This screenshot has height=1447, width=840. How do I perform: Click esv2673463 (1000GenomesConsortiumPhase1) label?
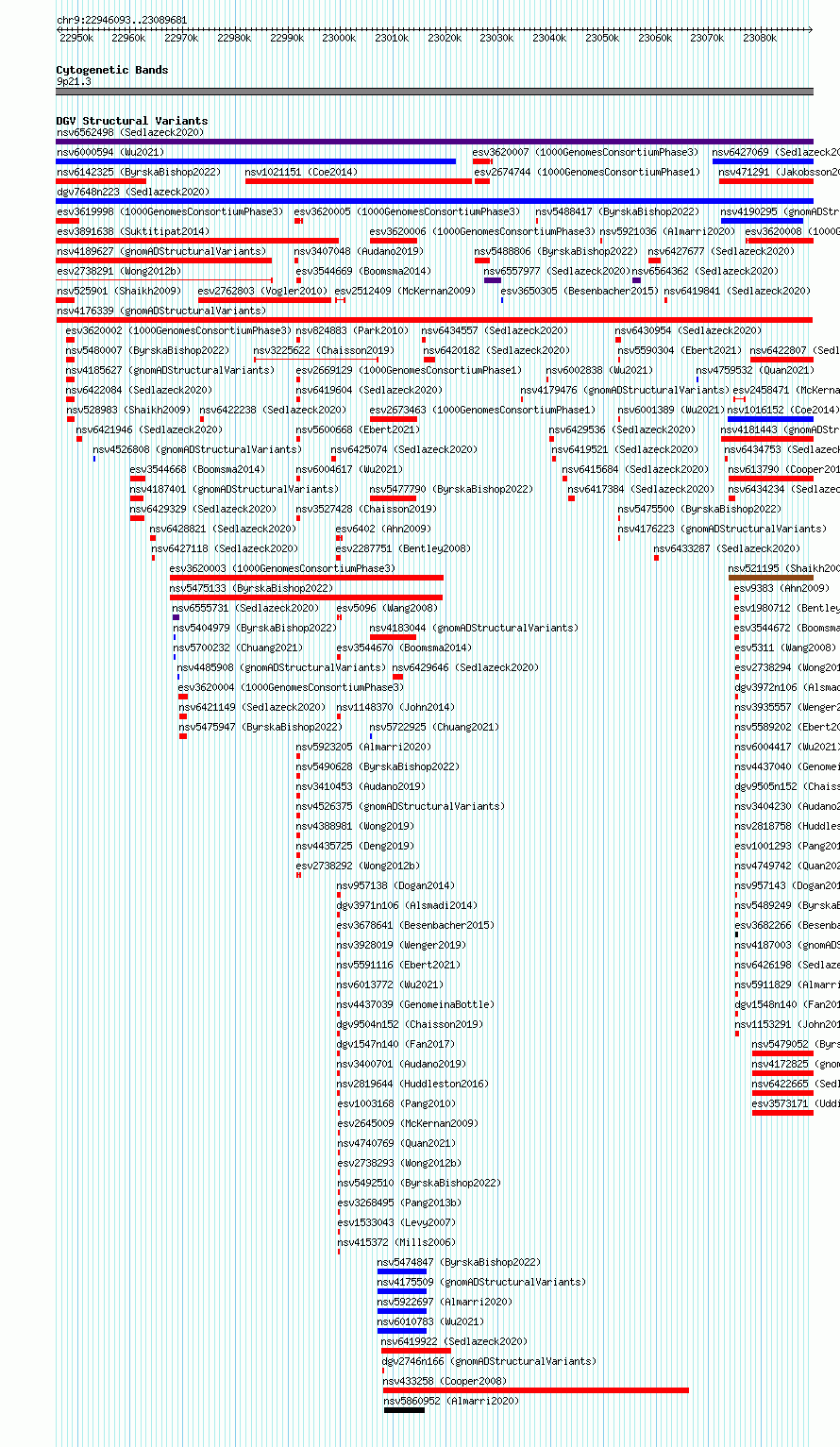point(482,410)
